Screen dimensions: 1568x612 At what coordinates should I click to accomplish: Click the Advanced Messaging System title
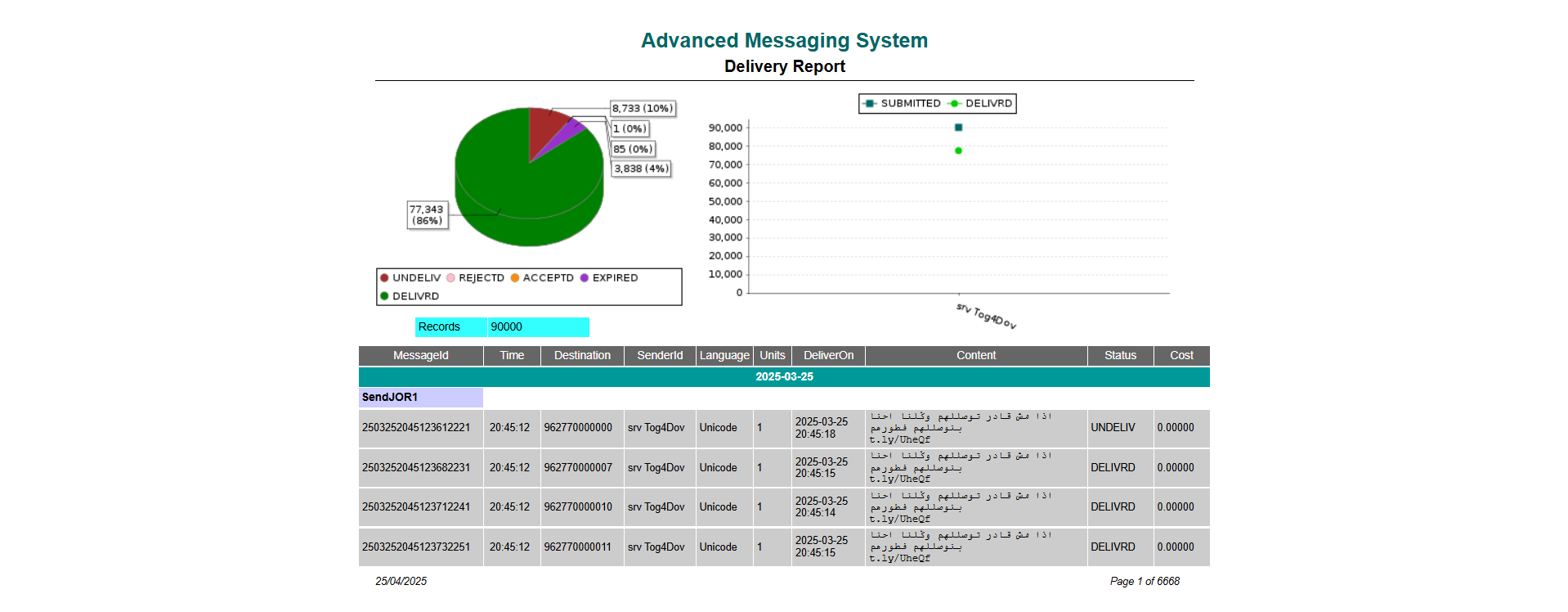[784, 40]
